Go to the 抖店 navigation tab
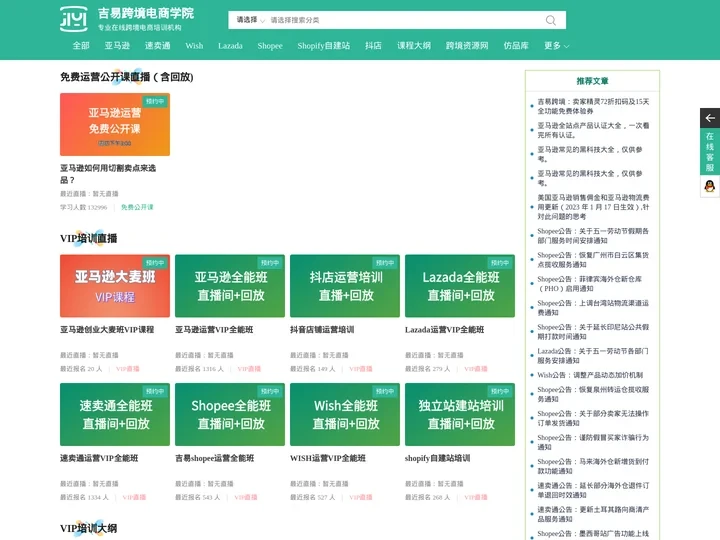Image resolution: width=720 pixels, height=540 pixels. (x=373, y=45)
